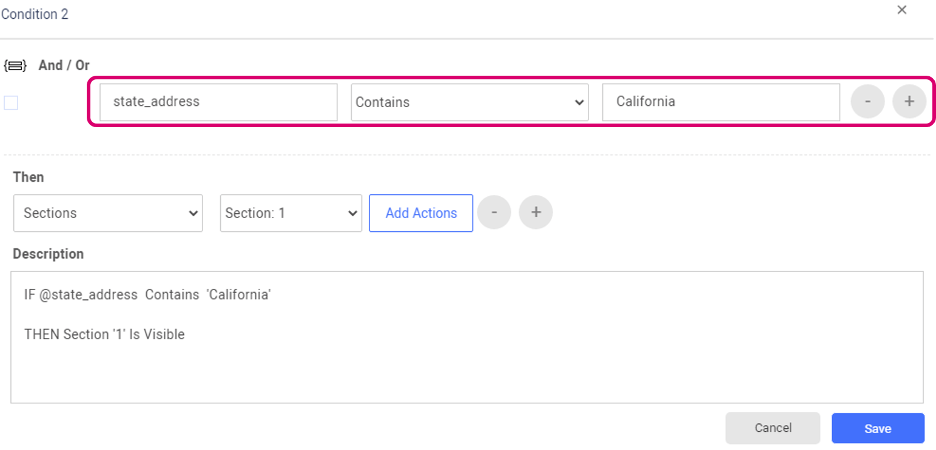Add condition row using plus after California
Image resolution: width=936 pixels, height=450 pixels.
(909, 102)
